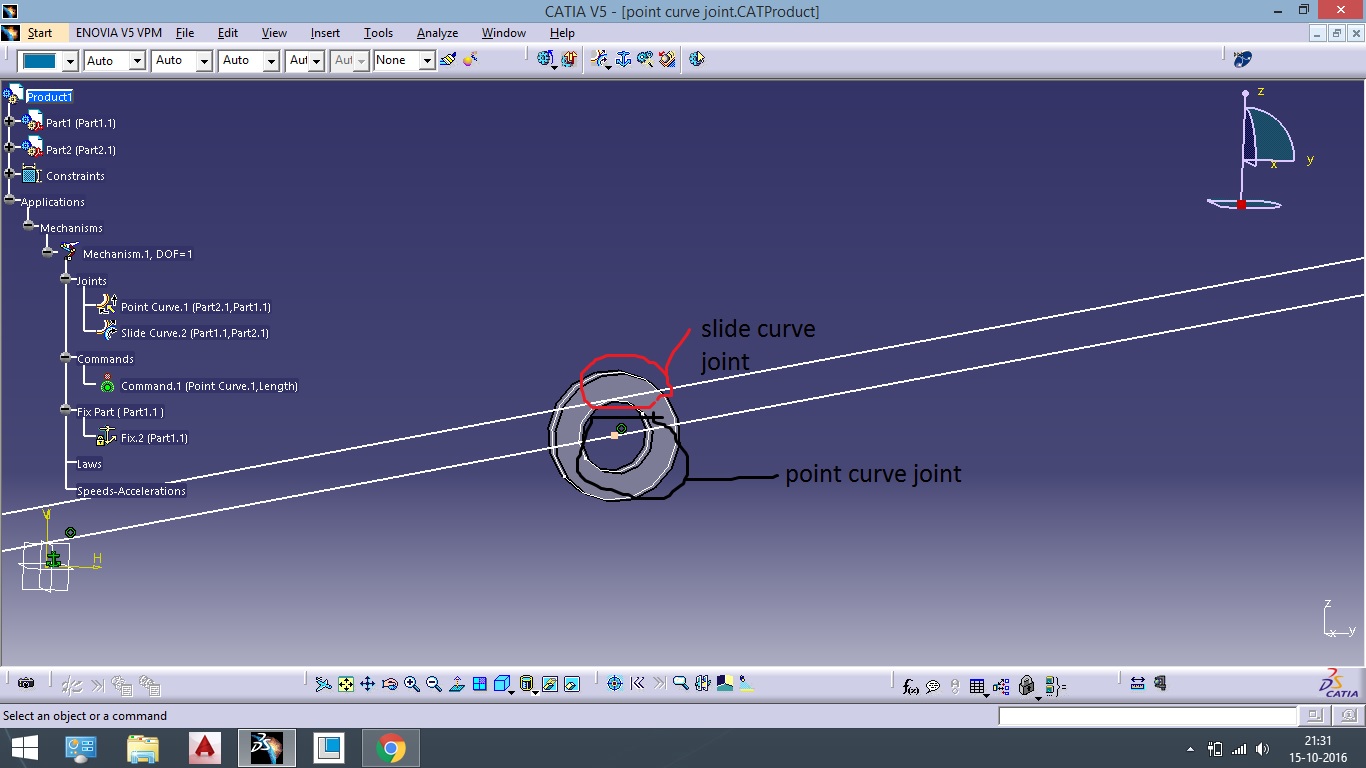Click the Painter (paintbrush) icon in graphic properties
Screen dimensions: 1366x768
(x=448, y=60)
